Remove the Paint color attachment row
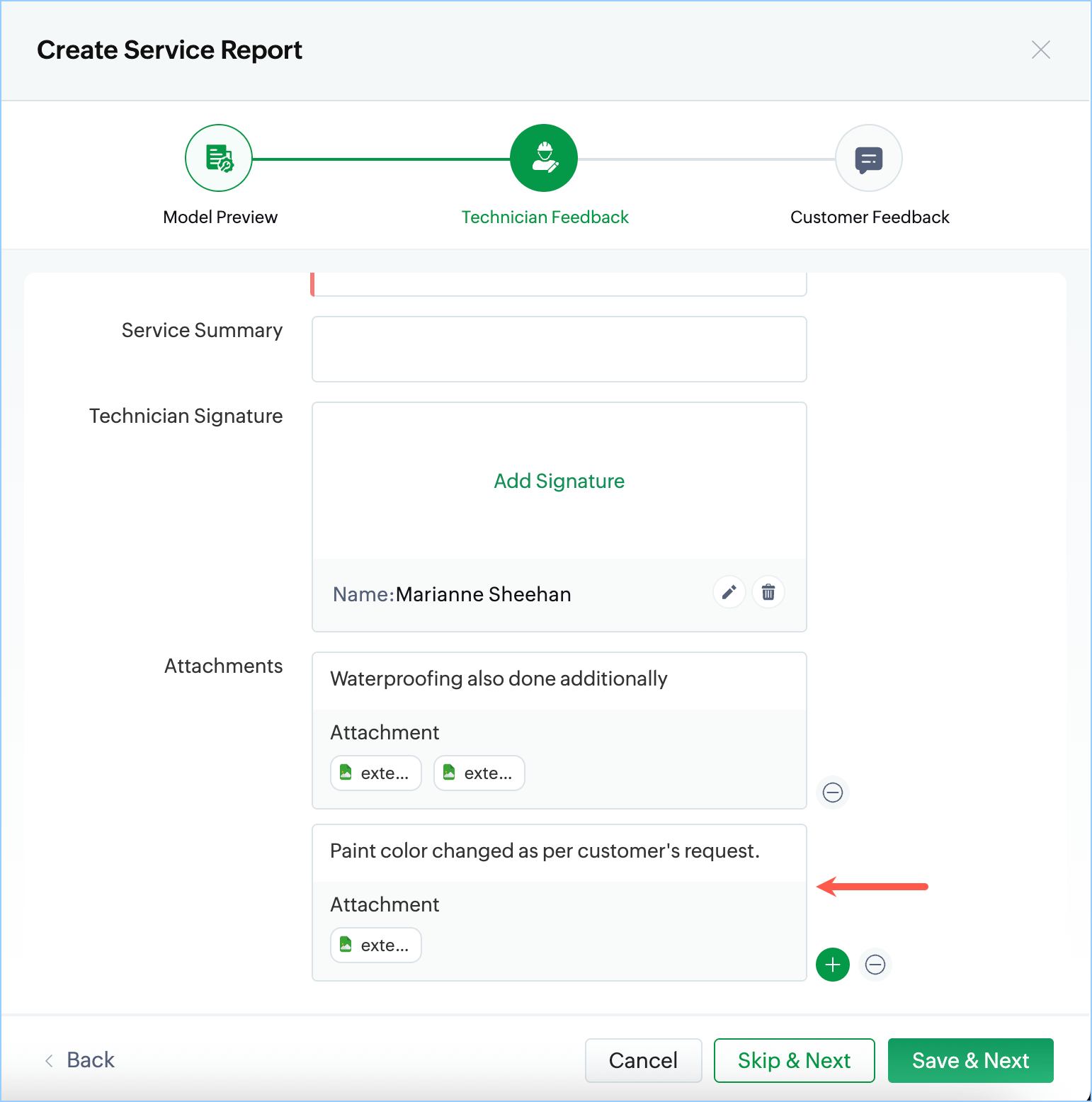 (875, 965)
